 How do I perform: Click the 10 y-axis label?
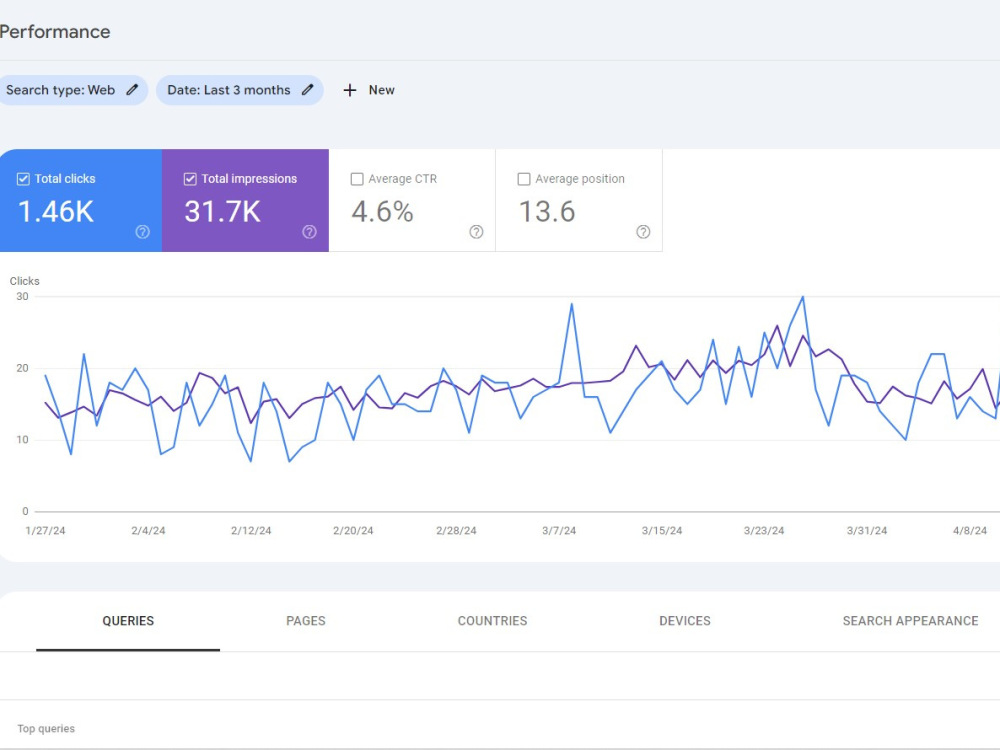pyautogui.click(x=22, y=439)
